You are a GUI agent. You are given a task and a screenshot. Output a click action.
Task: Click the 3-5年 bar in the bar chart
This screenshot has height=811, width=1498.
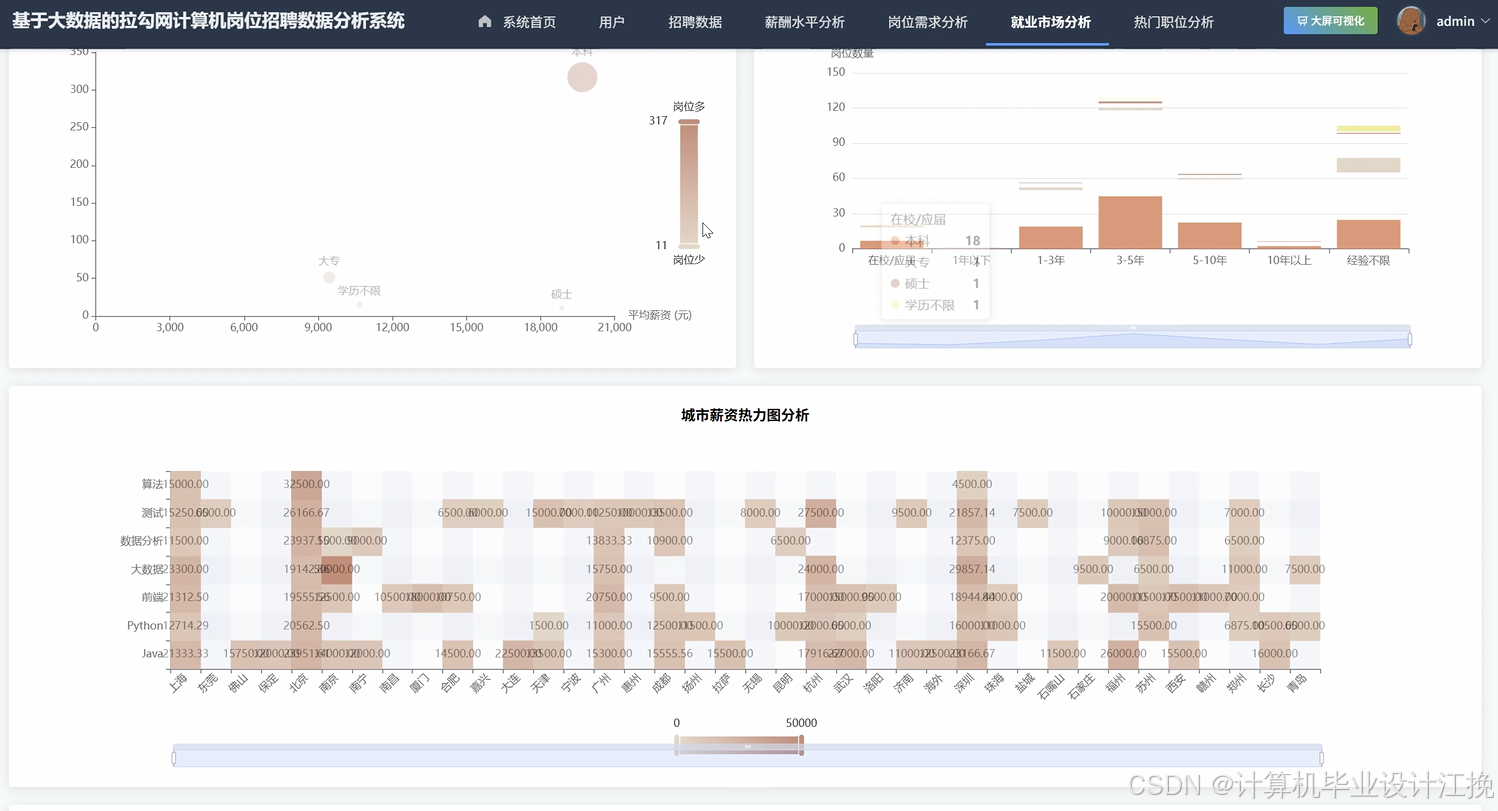tap(1131, 222)
